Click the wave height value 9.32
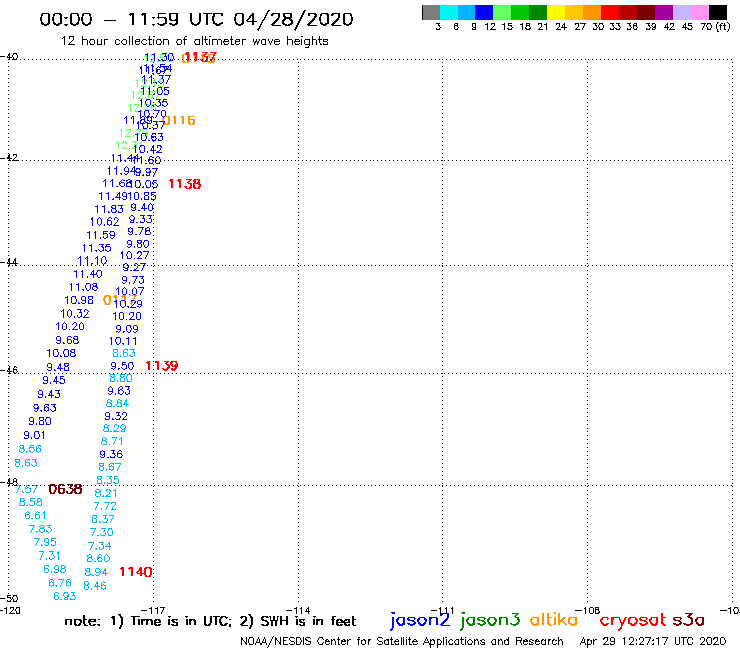This screenshot has width=740, height=650. pyautogui.click(x=116, y=416)
